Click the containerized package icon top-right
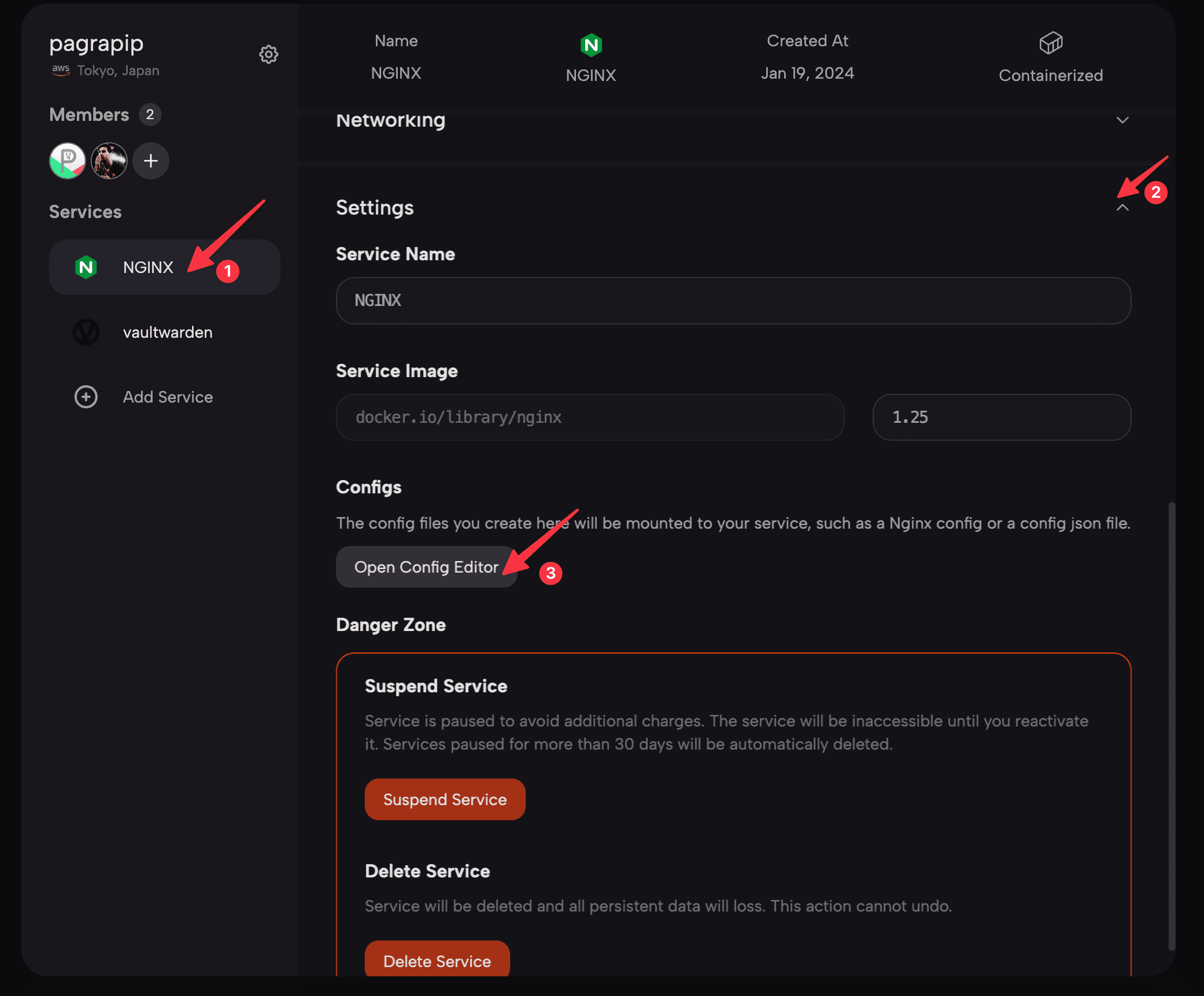The width and height of the screenshot is (1204, 996). click(x=1051, y=41)
